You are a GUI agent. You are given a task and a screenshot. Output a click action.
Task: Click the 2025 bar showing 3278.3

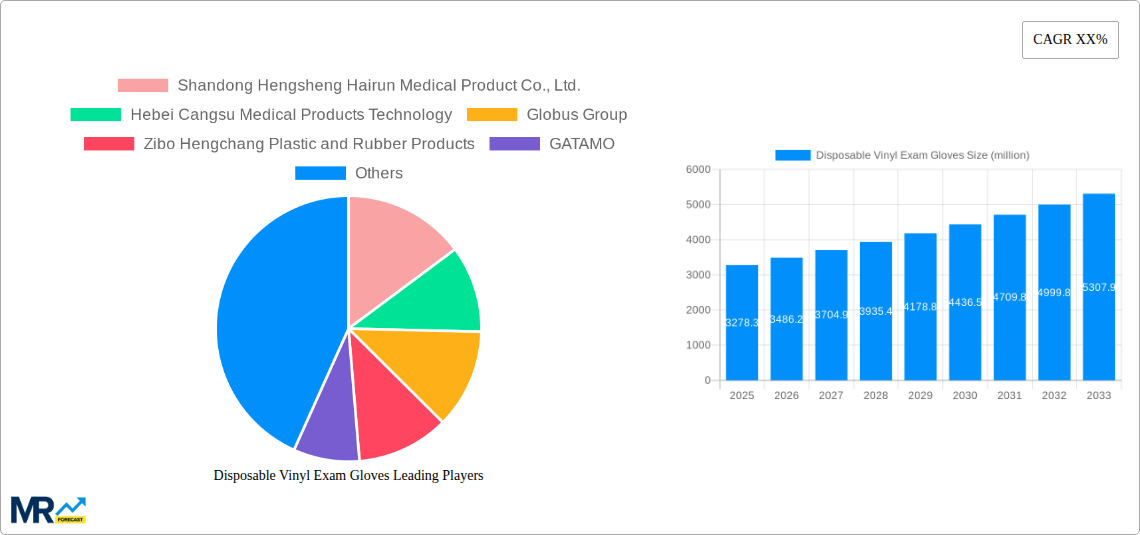(x=742, y=323)
